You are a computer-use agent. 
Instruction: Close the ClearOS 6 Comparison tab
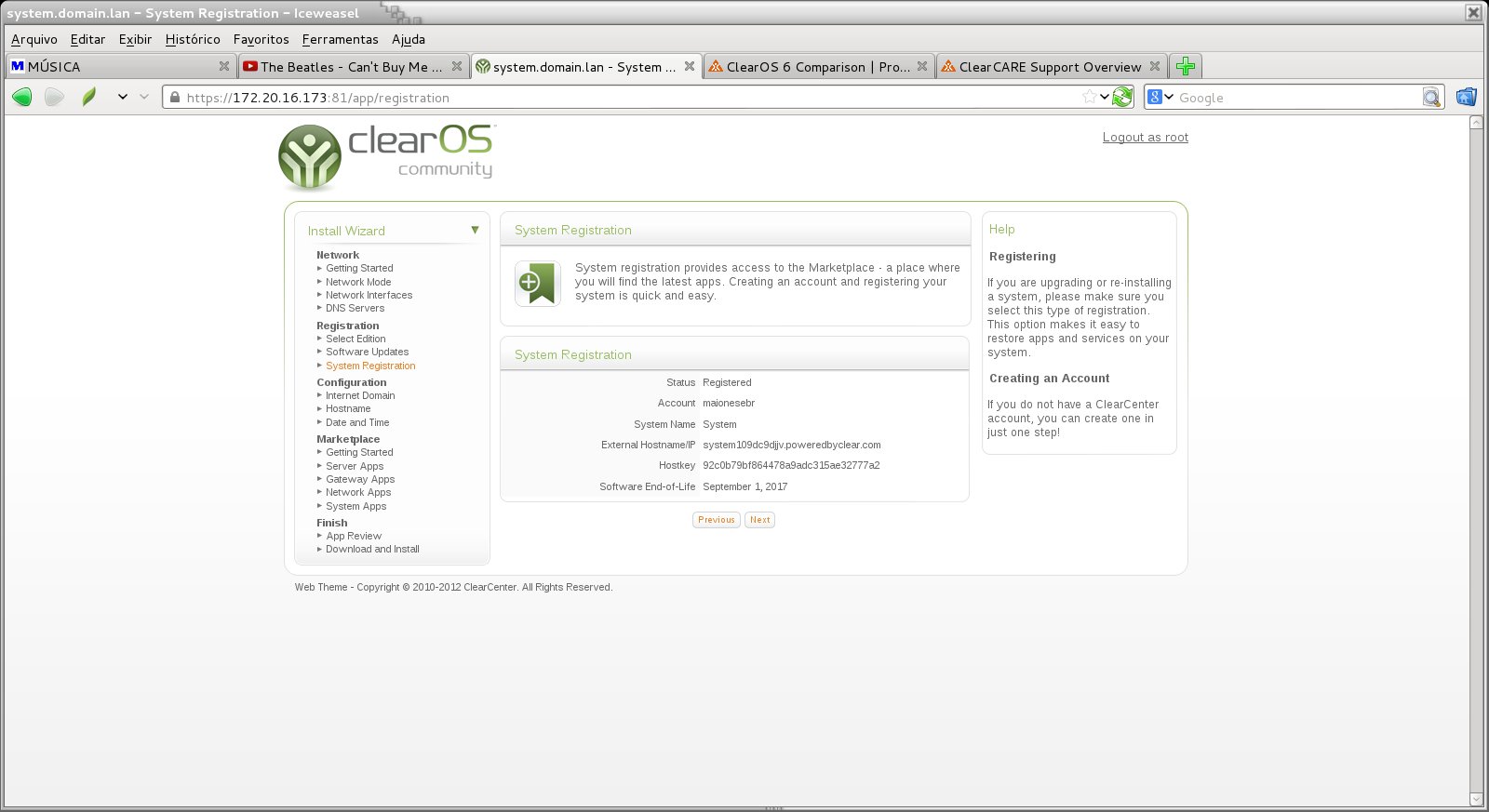point(922,66)
